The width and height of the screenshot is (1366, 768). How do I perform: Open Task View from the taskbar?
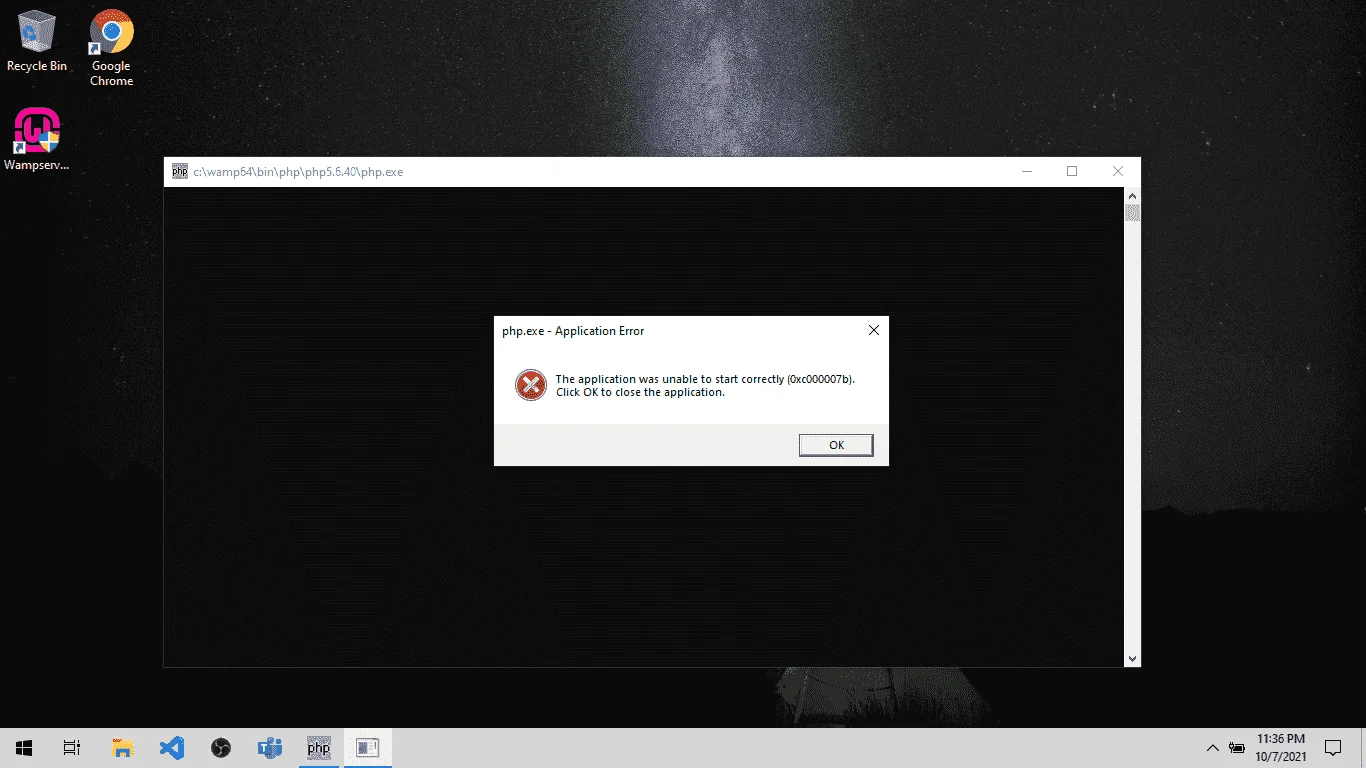click(x=72, y=748)
